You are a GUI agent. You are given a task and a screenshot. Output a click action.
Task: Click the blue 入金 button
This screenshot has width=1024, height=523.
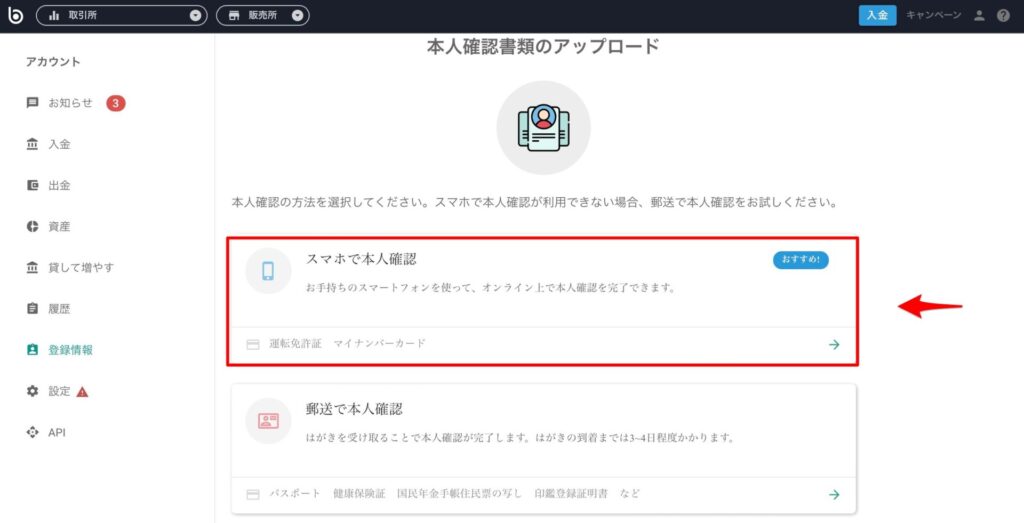(877, 15)
